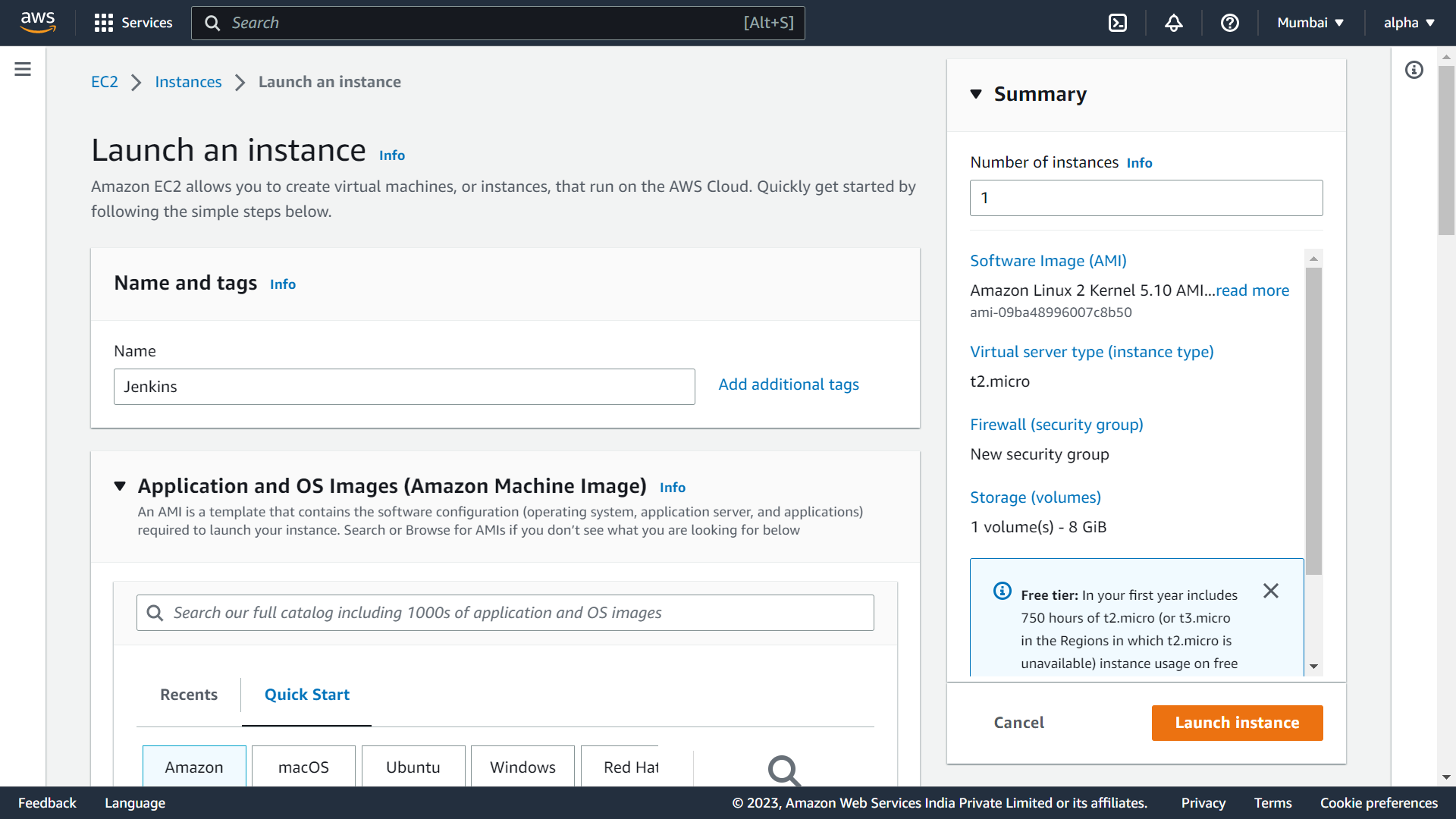Select the Quick Start tab

point(306,695)
